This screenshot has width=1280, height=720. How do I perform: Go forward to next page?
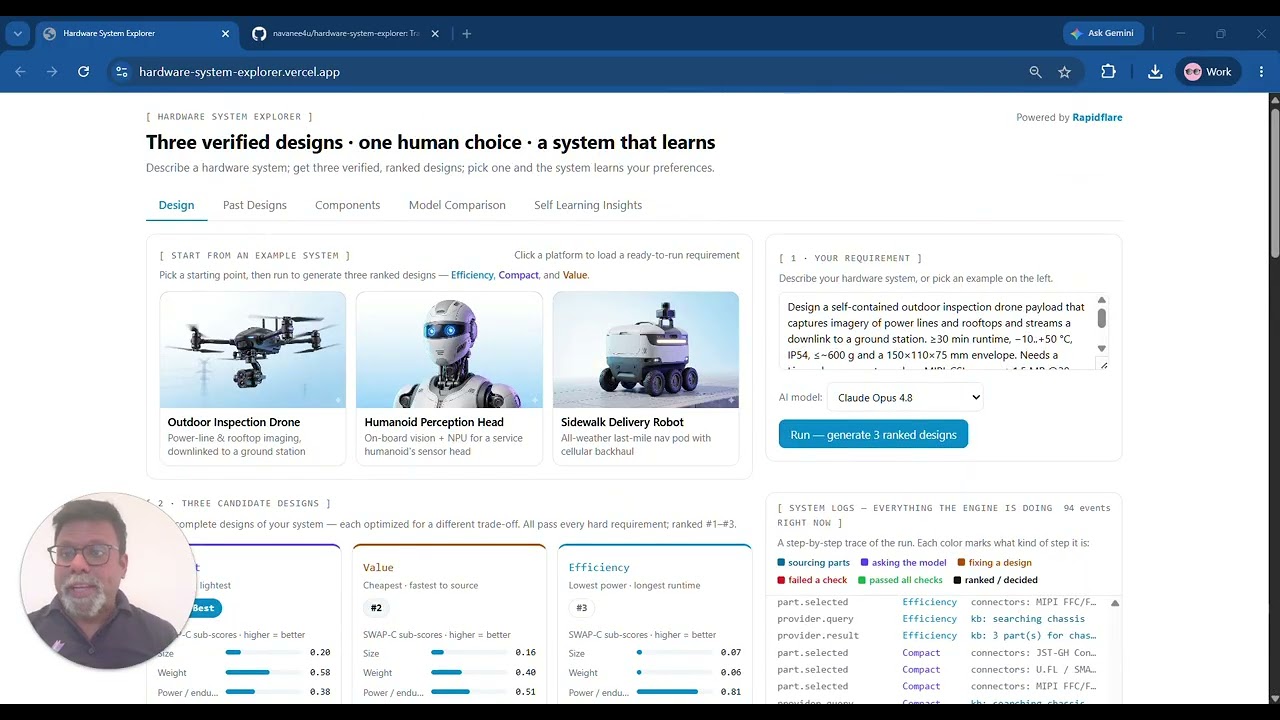click(52, 72)
